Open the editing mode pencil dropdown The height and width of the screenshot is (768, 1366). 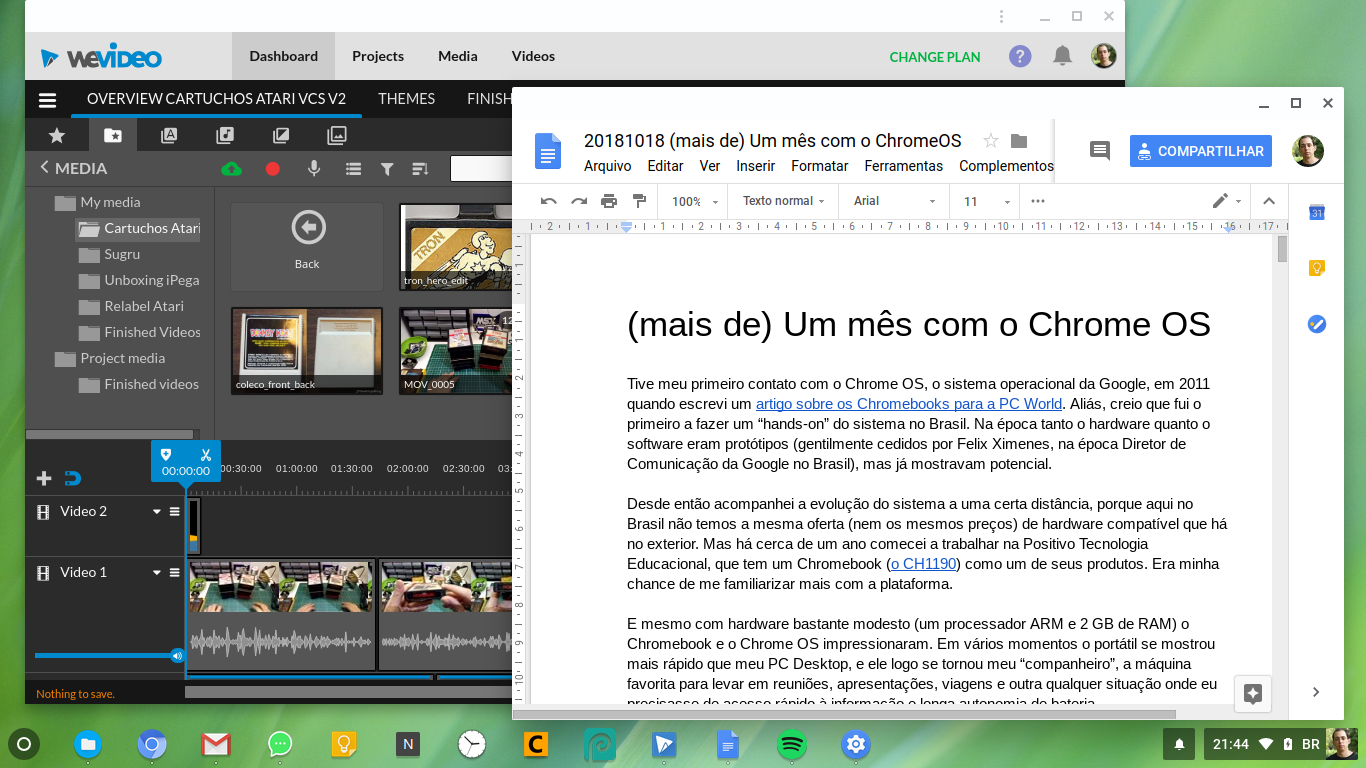(1227, 201)
